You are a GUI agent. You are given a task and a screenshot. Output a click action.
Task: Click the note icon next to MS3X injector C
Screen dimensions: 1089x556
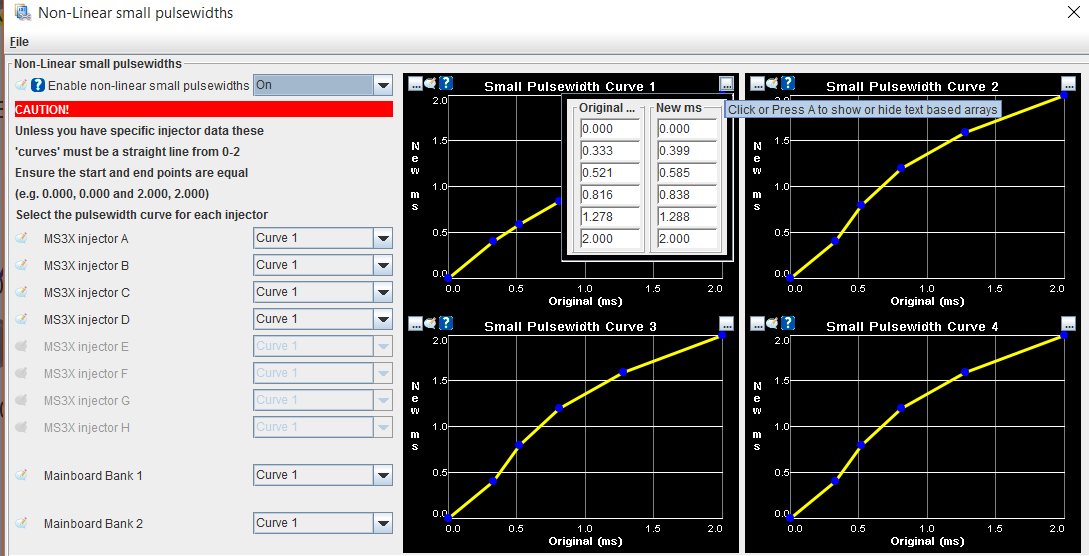click(x=22, y=293)
